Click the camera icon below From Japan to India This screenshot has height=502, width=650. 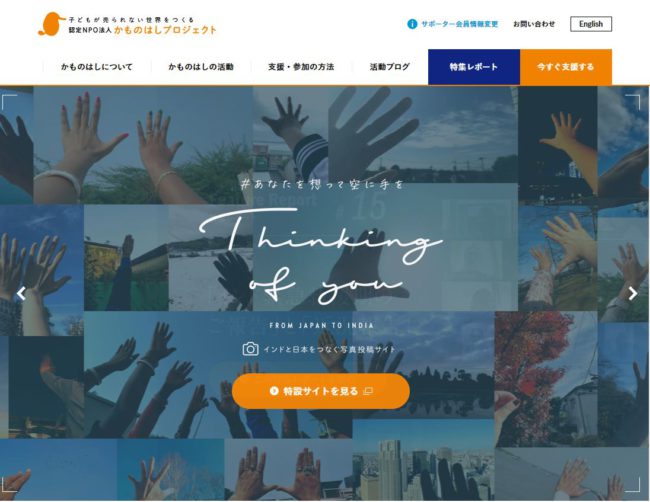(250, 349)
